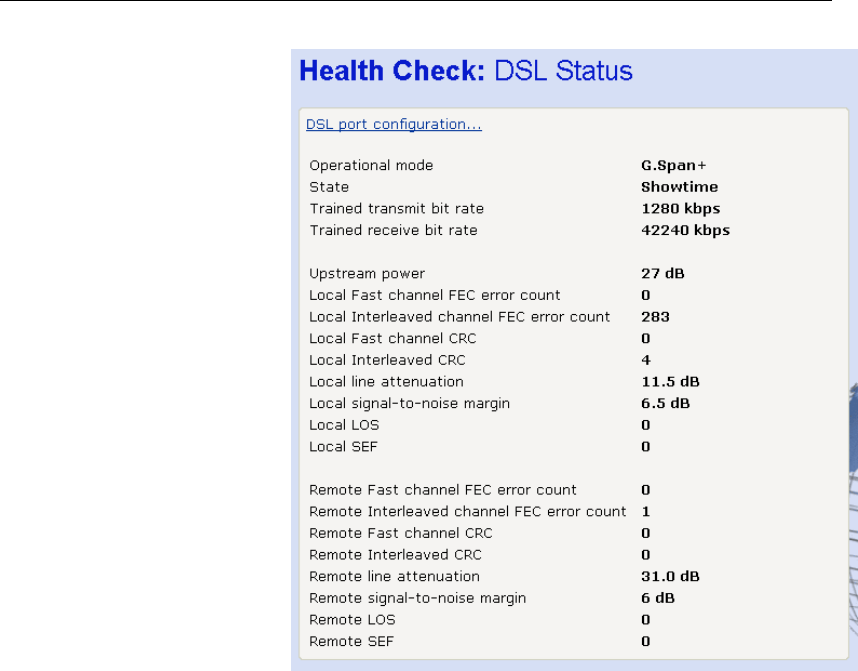The height and width of the screenshot is (671, 858).
Task: Open the DSL port configuration link
Action: coord(393,125)
